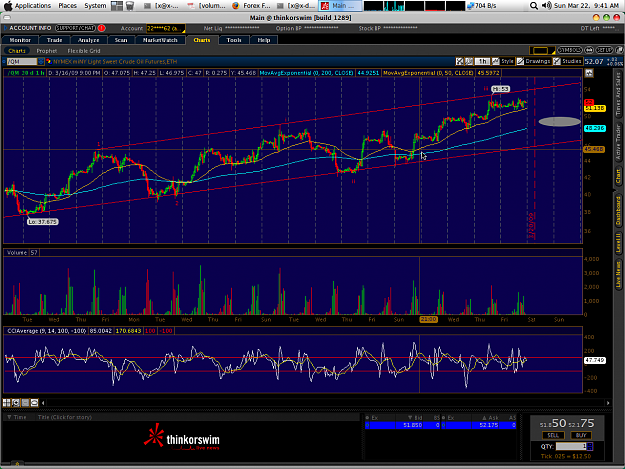Screen dimensions: 625x469
Task: Select the 51.850 bid row
Action: (402, 425)
